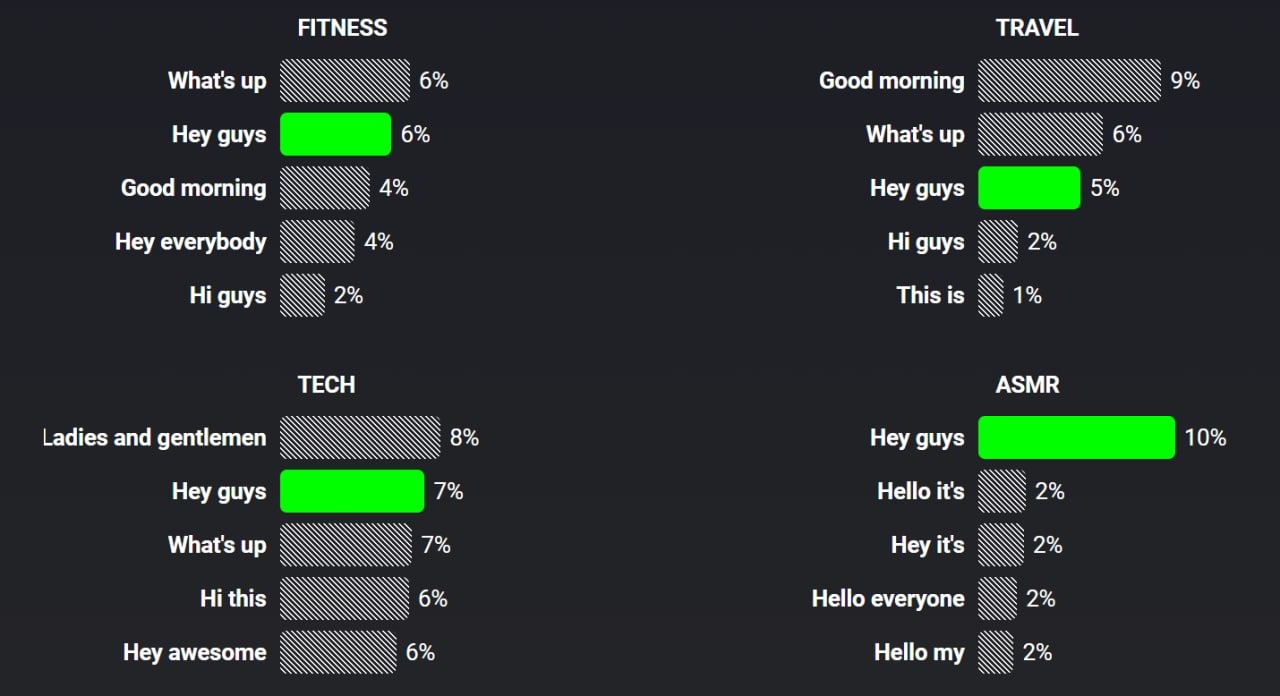Click the Good morning bar in Travel chart
The width and height of the screenshot is (1280, 696).
[x=1069, y=81]
